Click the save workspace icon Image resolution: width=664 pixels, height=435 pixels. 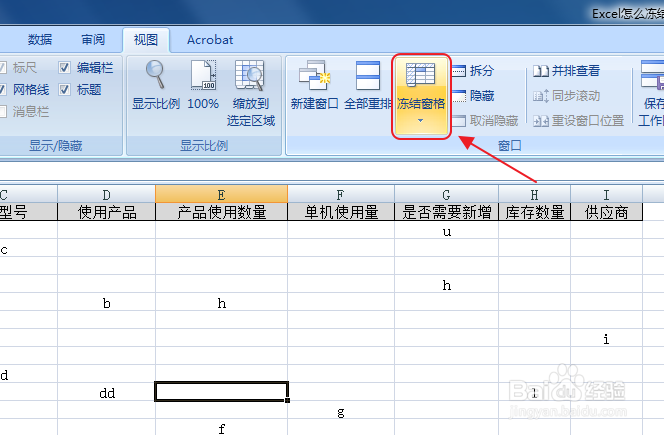click(x=652, y=75)
